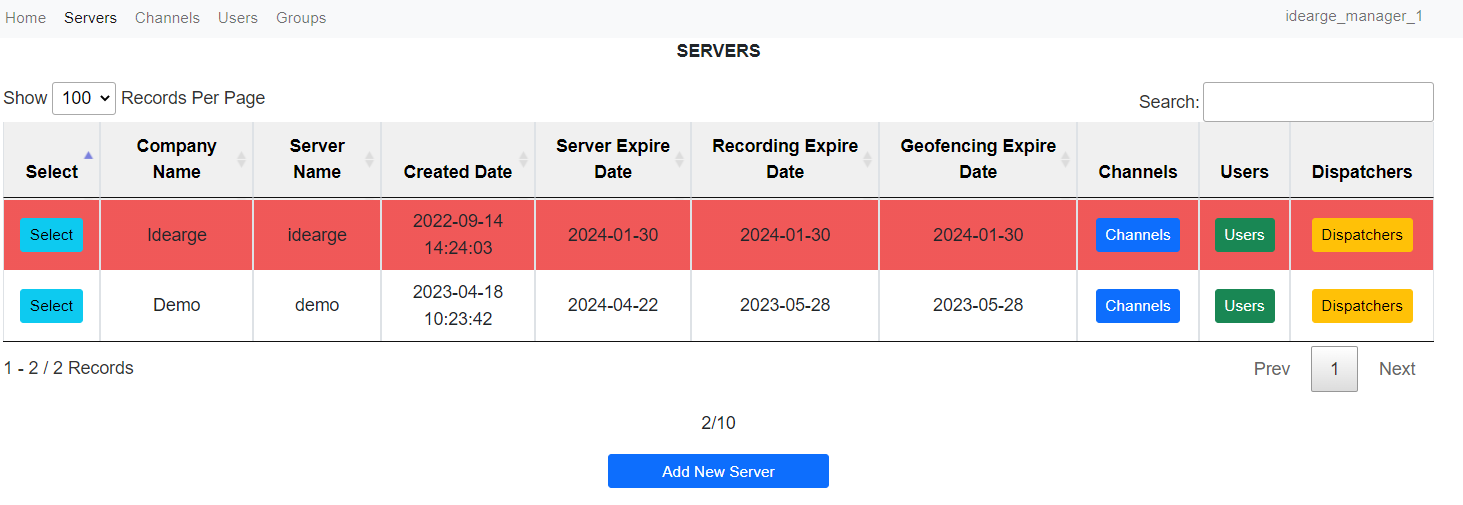Sort by Server Expire Date arrows
Image resolution: width=1463 pixels, height=505 pixels.
(x=679, y=159)
